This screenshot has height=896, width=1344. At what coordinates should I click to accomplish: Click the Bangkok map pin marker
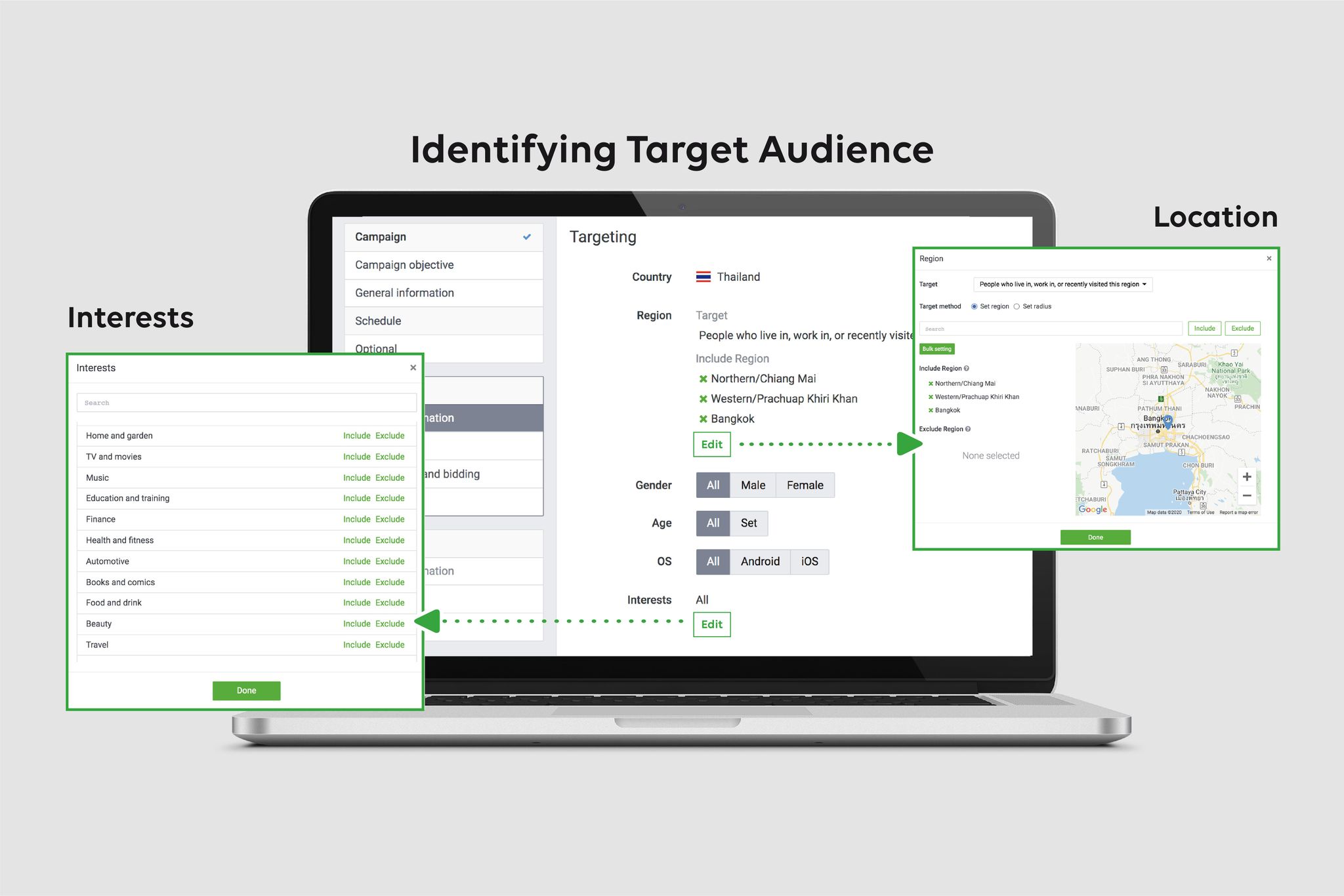click(x=1167, y=422)
